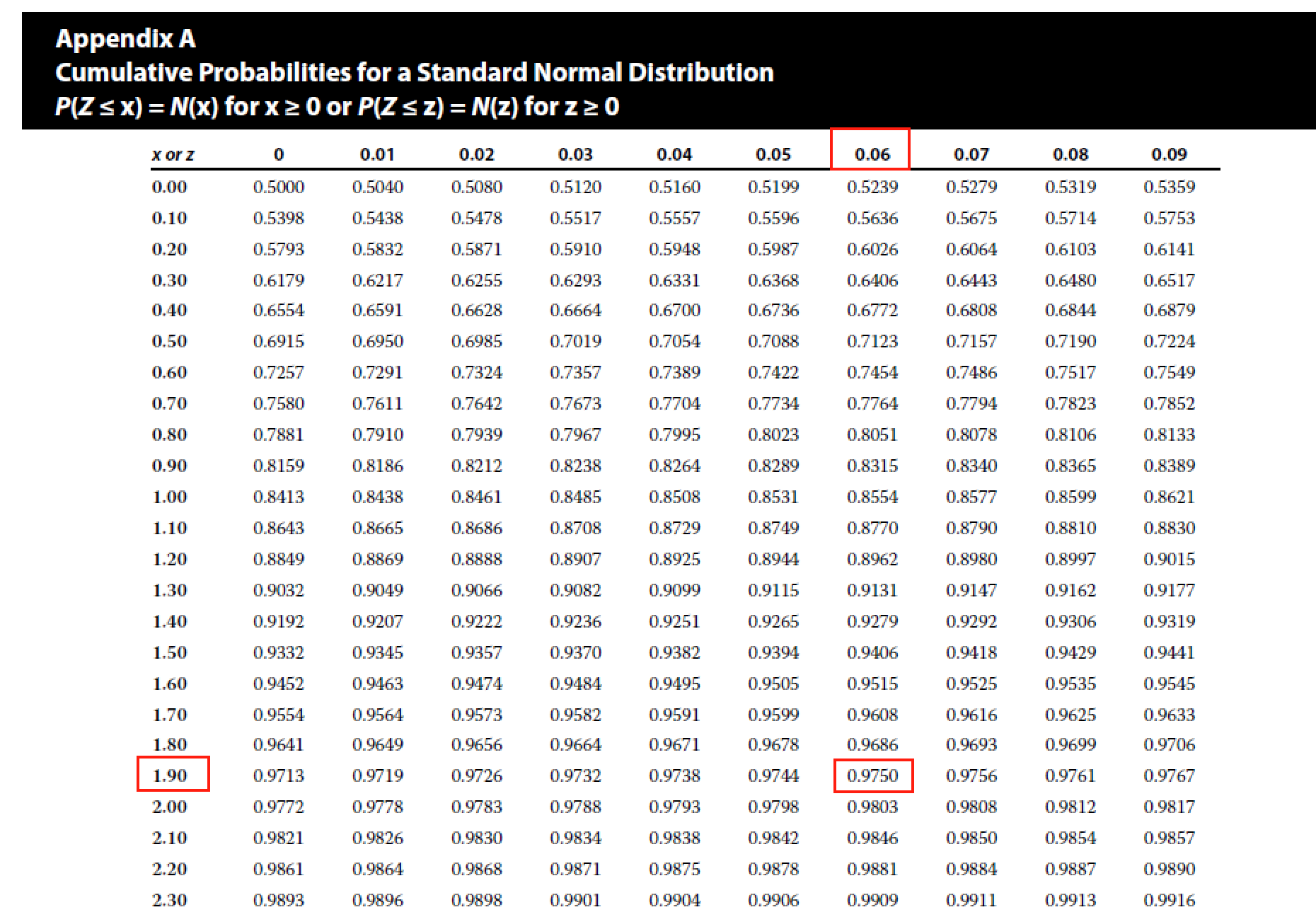Select value 0.9861 in row 2.20
1316x917 pixels.
click(x=279, y=869)
